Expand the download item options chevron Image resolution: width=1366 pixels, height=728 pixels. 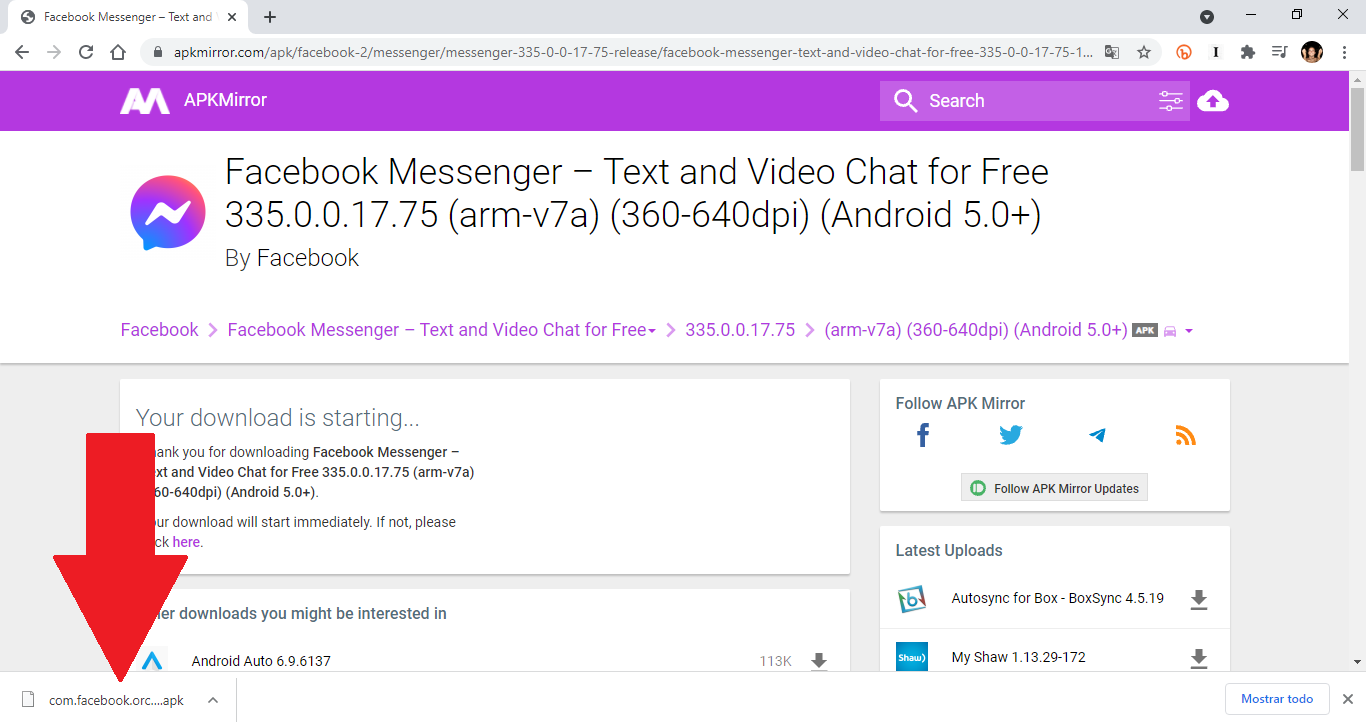pos(213,700)
